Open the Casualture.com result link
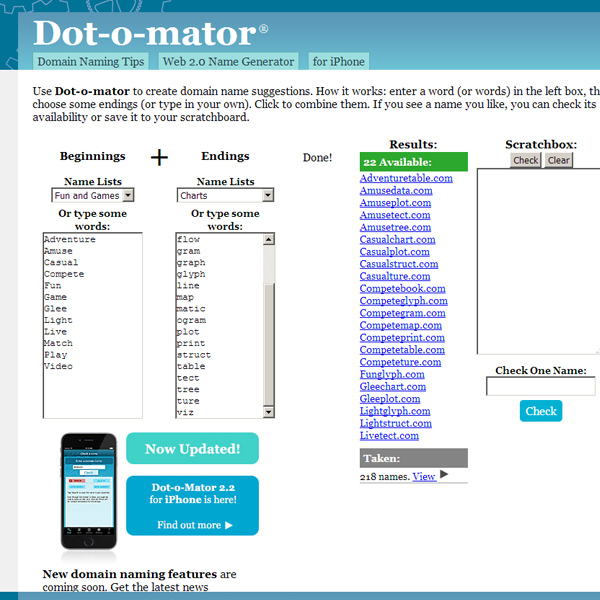 (395, 276)
